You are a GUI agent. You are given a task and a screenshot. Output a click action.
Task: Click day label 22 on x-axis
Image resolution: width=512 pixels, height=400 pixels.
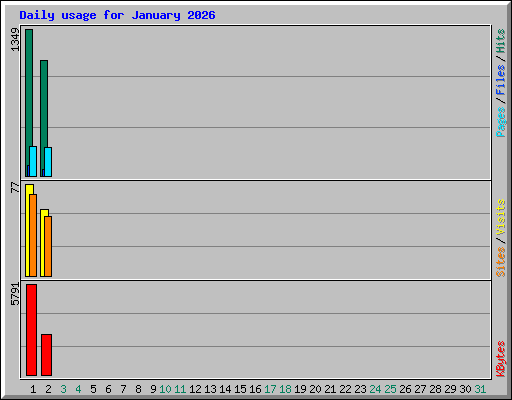tap(345, 389)
